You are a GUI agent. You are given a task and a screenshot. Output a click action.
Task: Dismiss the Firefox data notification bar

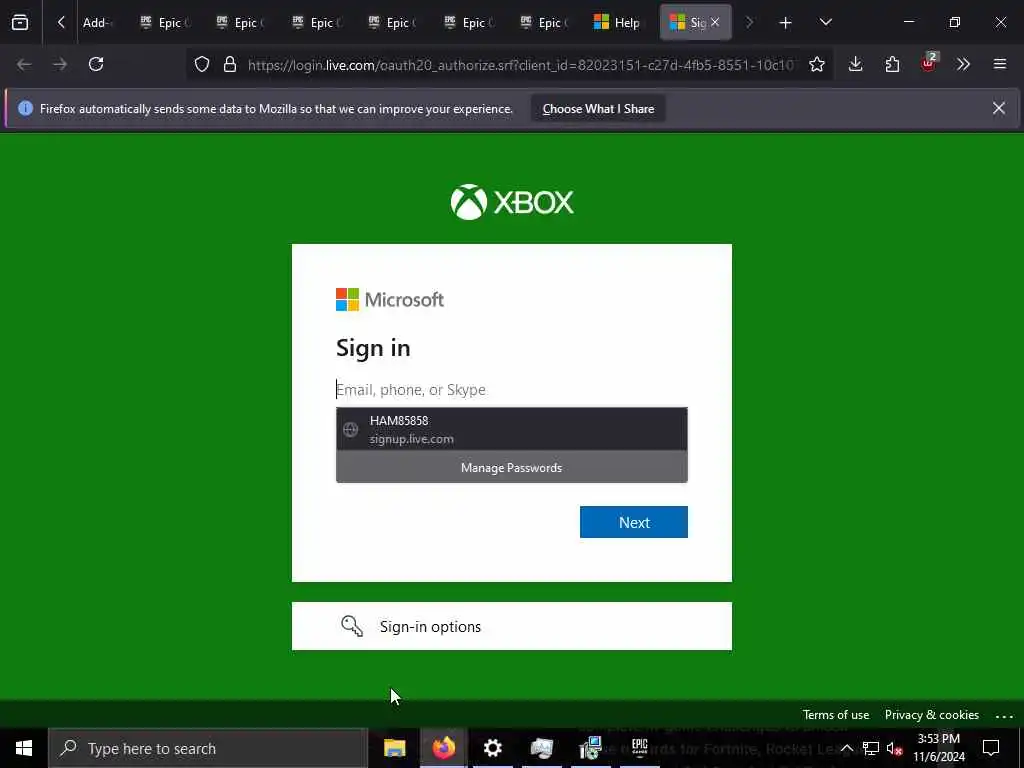[999, 108]
